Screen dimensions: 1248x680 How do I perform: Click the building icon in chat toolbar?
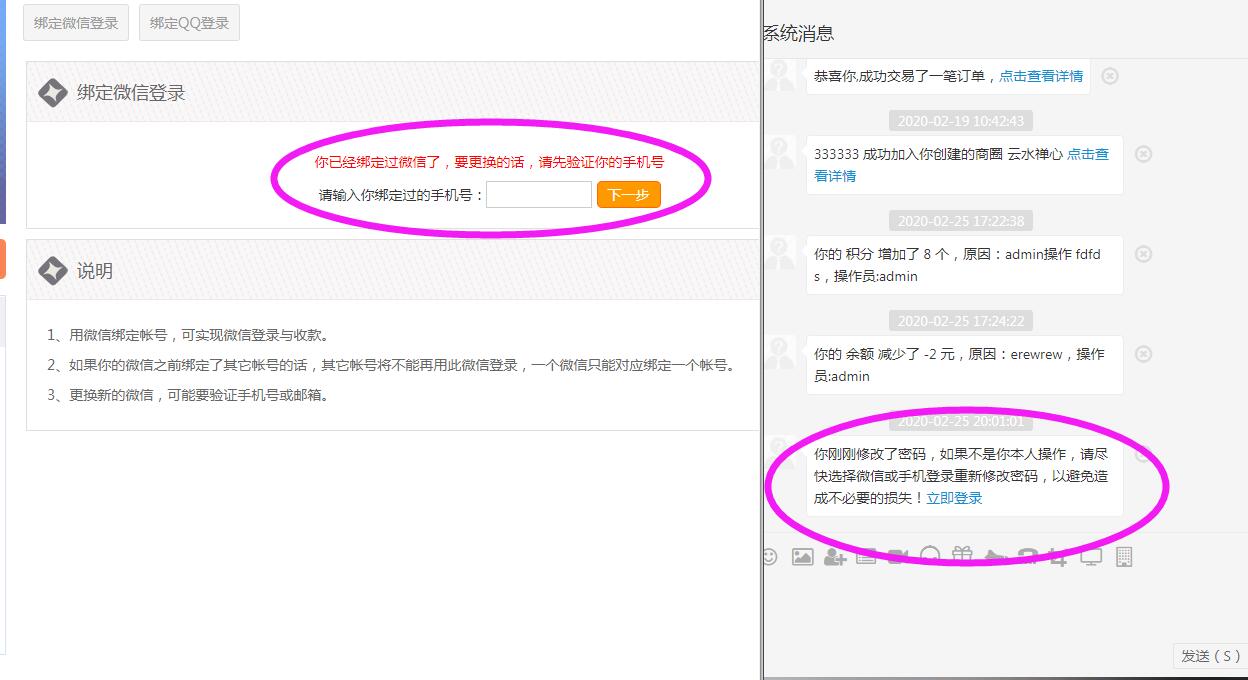point(1124,557)
